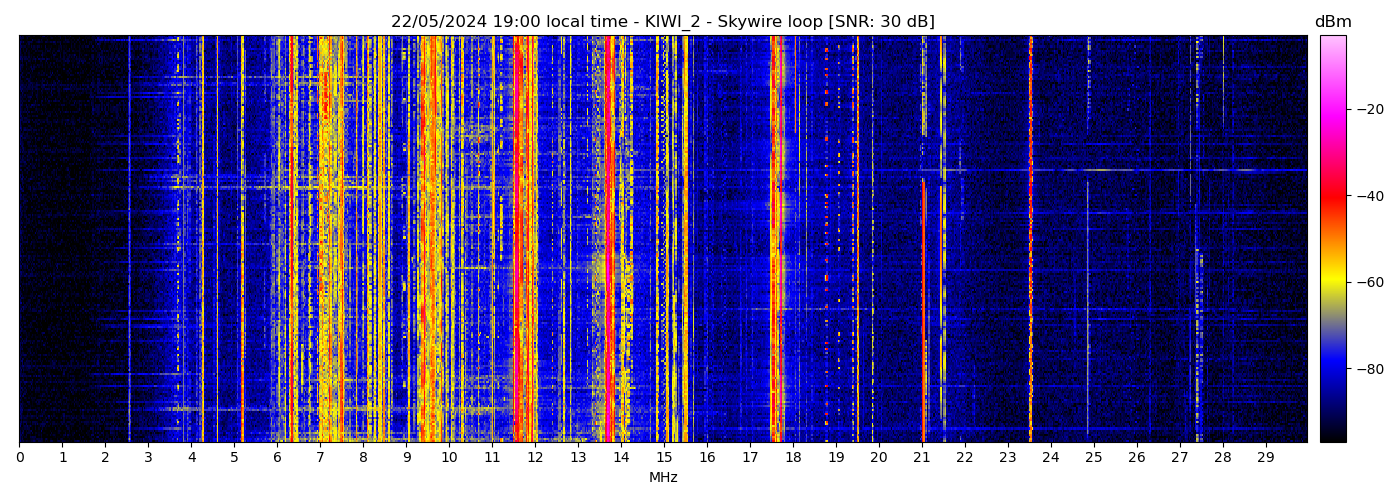Click the dBm label above the colorbar
Viewport: 1400px width, 500px height.
(1332, 22)
